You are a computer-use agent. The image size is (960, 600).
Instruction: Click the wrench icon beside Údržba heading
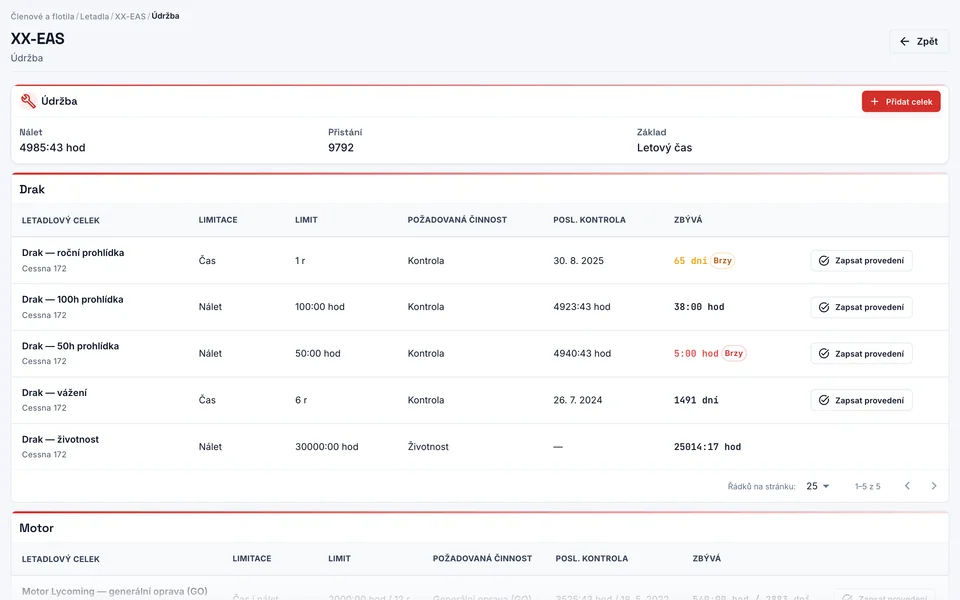28,101
